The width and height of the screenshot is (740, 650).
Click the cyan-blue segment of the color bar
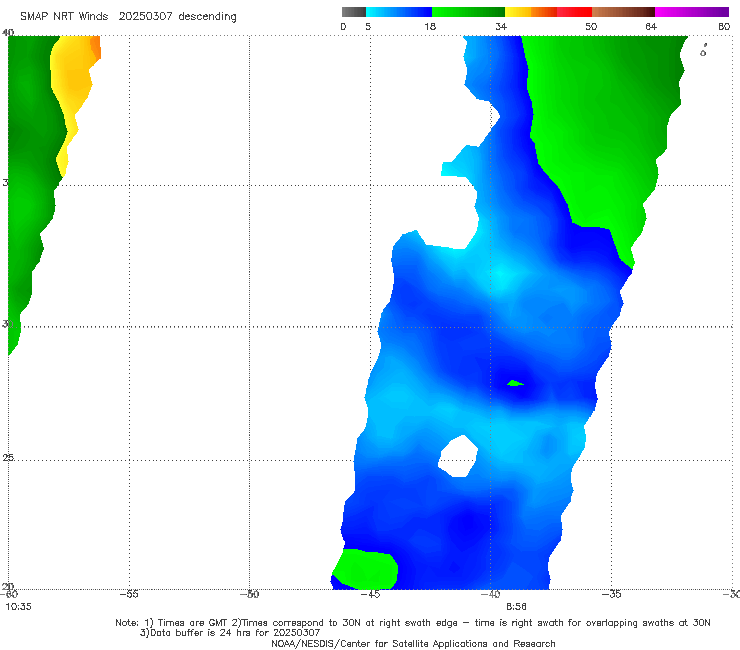(x=399, y=12)
